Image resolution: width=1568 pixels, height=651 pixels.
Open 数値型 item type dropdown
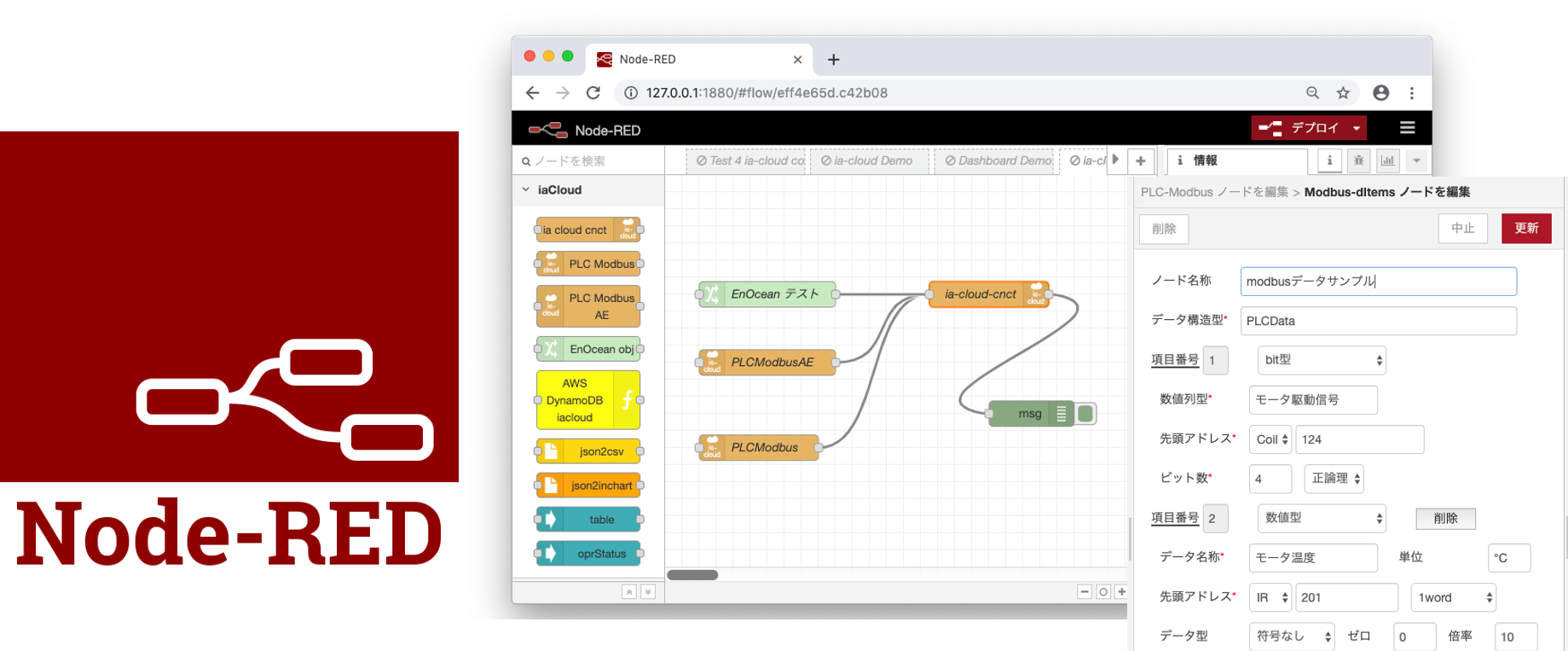point(1322,518)
